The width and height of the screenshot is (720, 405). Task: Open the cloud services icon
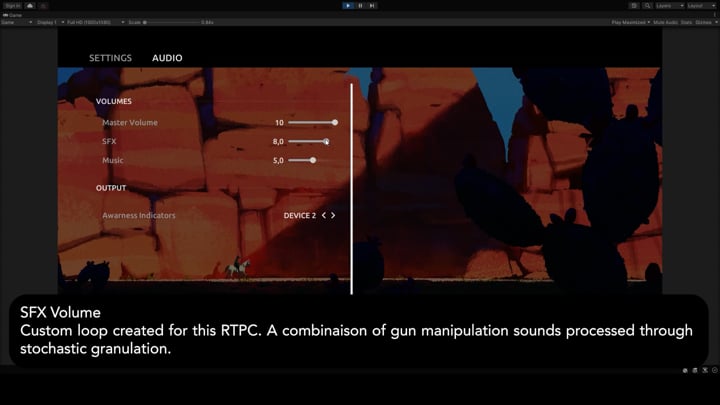[x=30, y=6]
